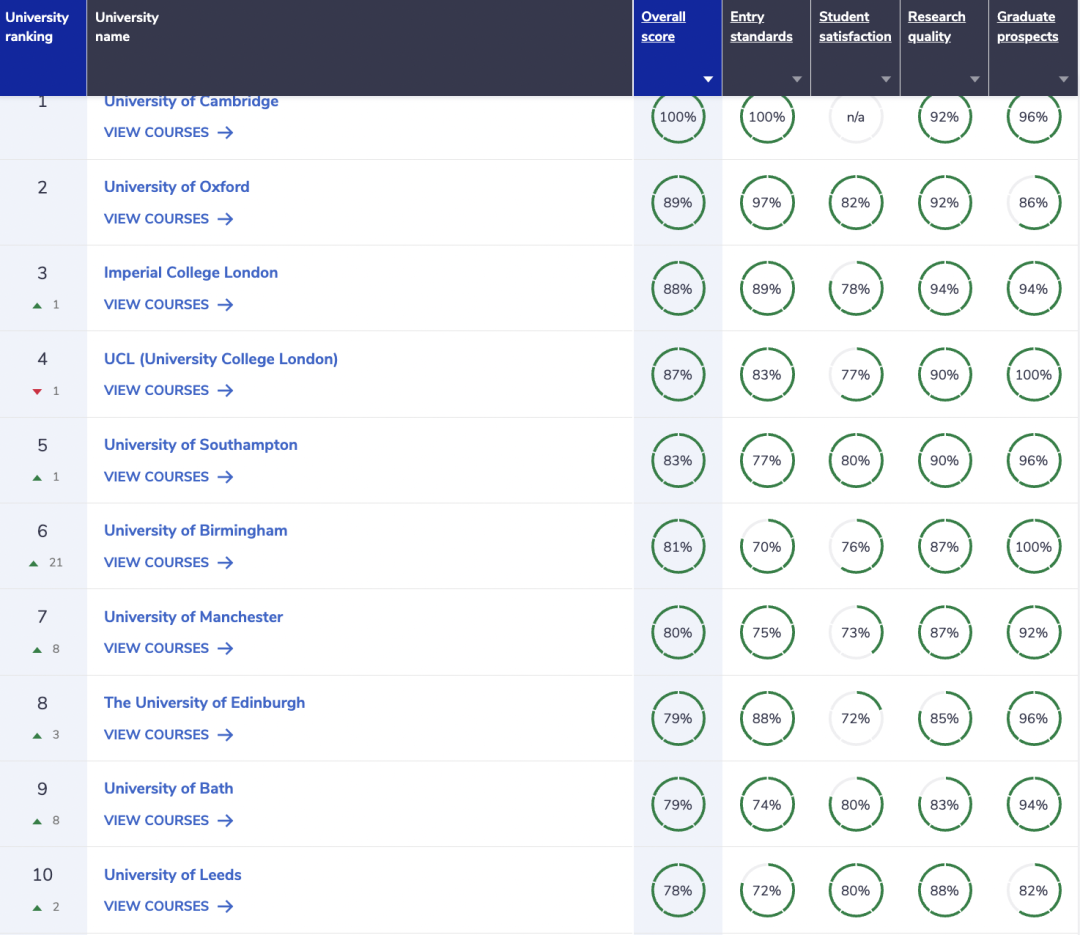The height and width of the screenshot is (935, 1080).
Task: Click Cambridge's n/a student satisfaction circle
Action: 855,117
